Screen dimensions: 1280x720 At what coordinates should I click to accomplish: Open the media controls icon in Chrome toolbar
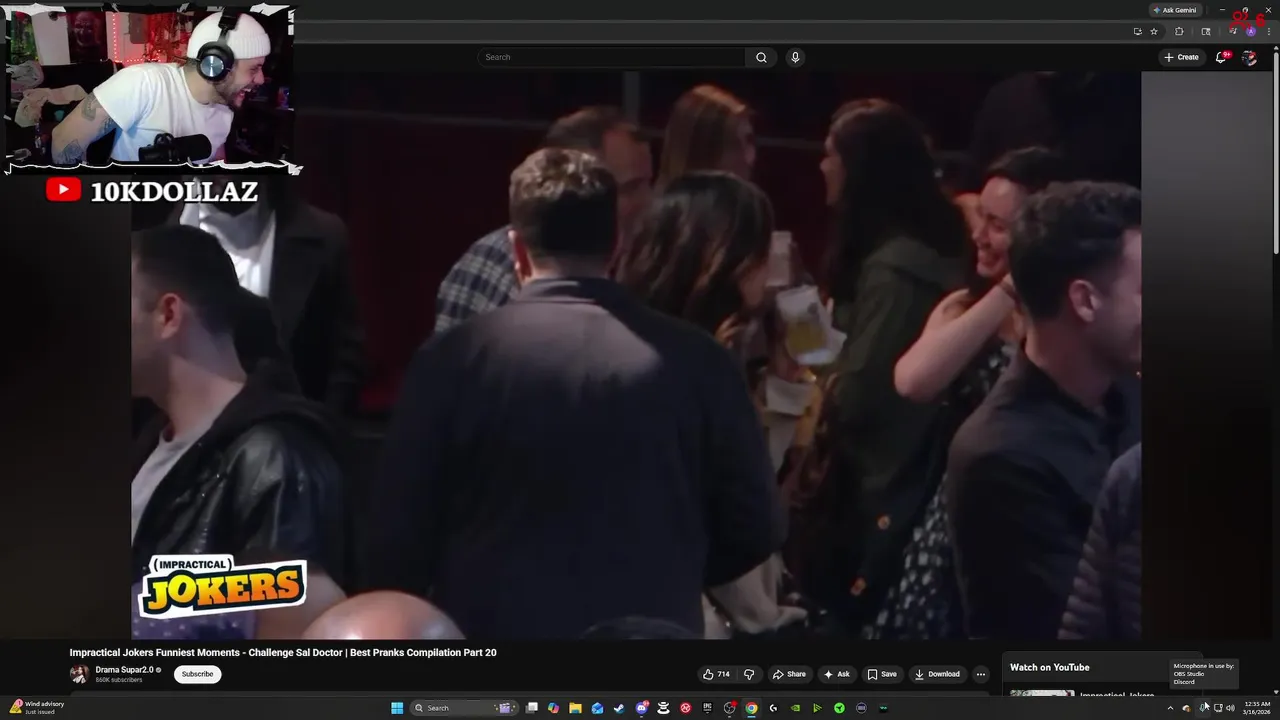[x=1233, y=31]
